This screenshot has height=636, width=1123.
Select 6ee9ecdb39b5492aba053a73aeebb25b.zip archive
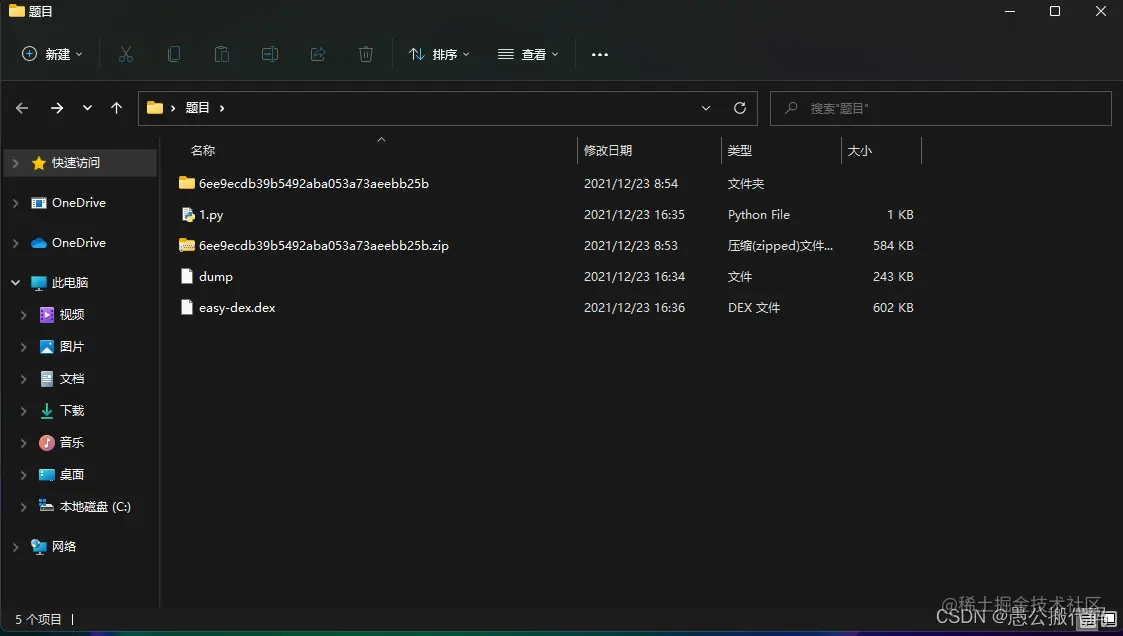pos(324,246)
